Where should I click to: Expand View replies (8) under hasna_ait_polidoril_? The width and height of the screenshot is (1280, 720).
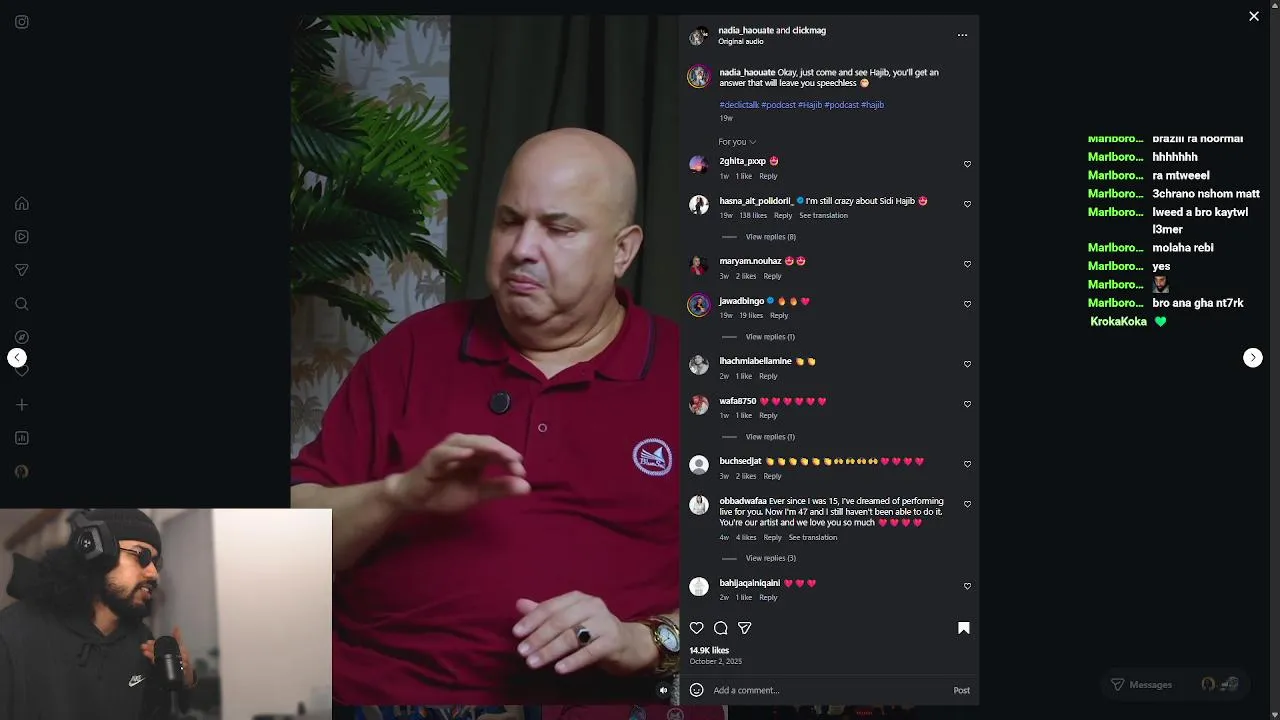[x=771, y=237]
